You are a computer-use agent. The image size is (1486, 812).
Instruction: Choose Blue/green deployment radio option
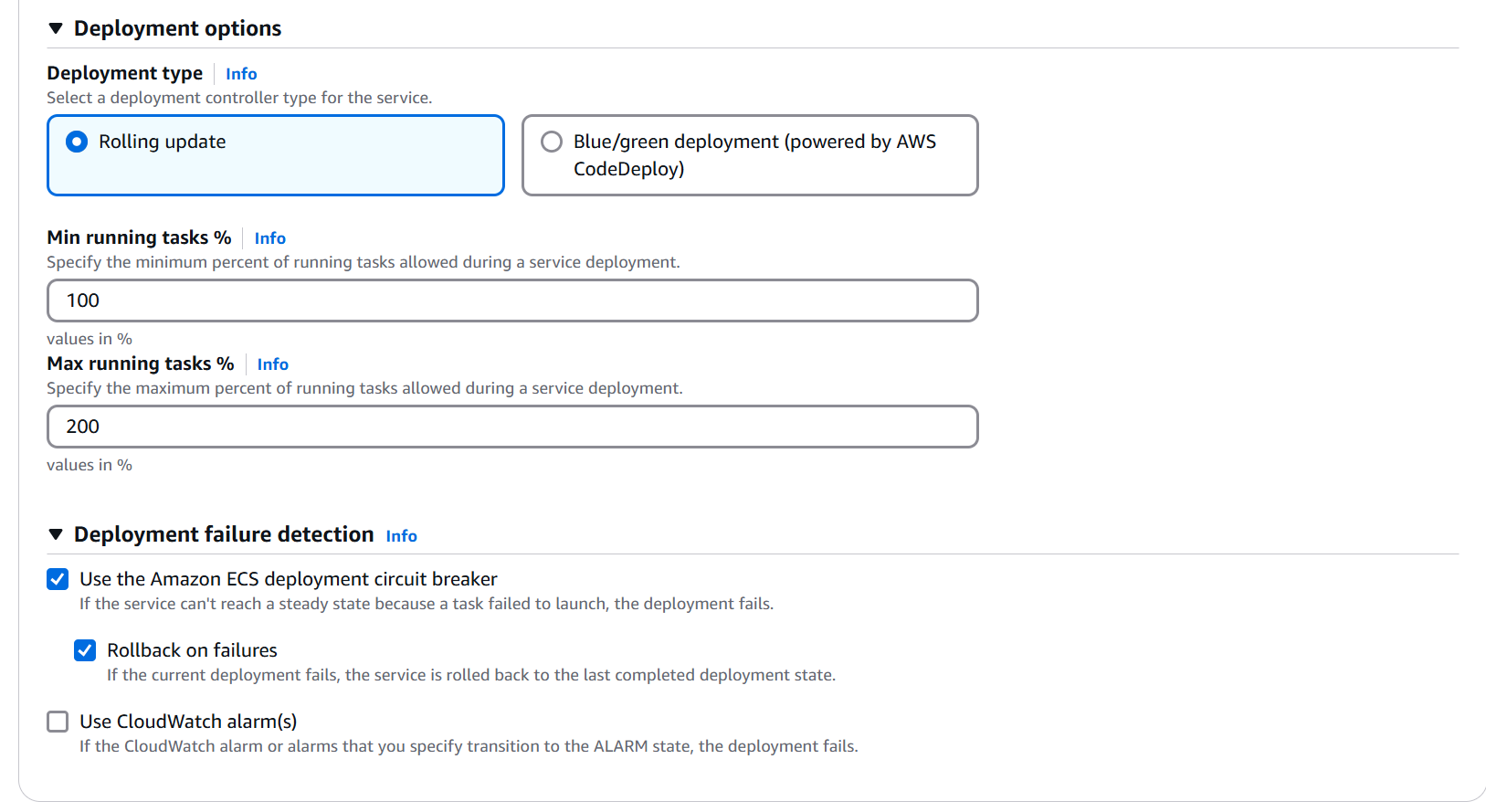tap(552, 142)
